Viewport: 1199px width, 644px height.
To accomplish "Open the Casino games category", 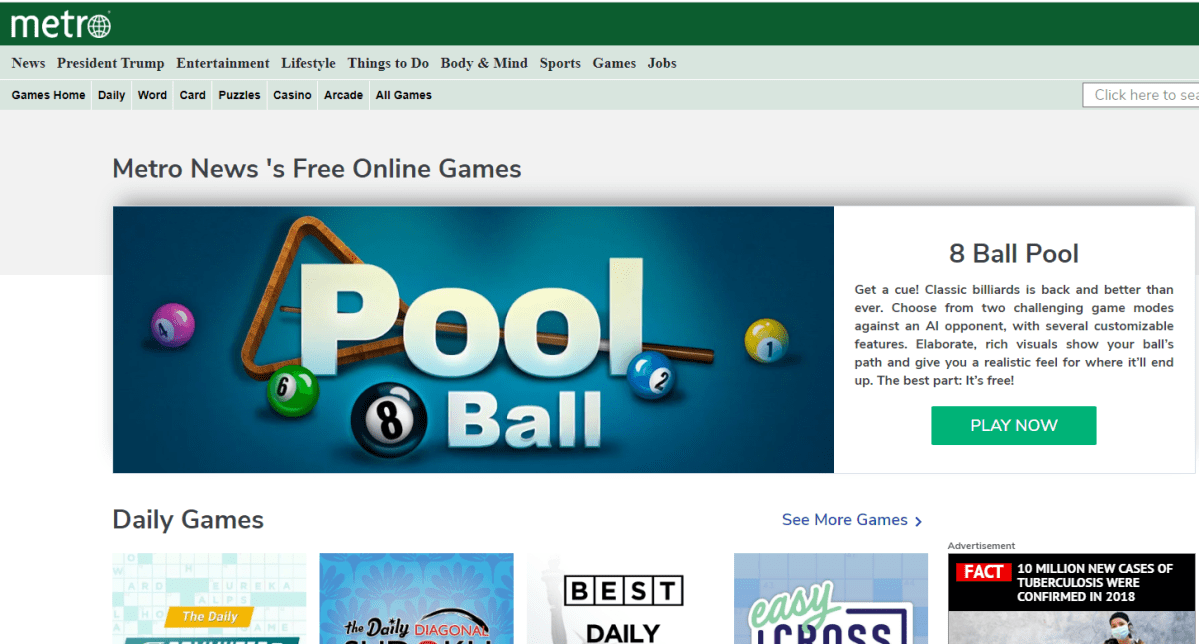I will pyautogui.click(x=292, y=95).
